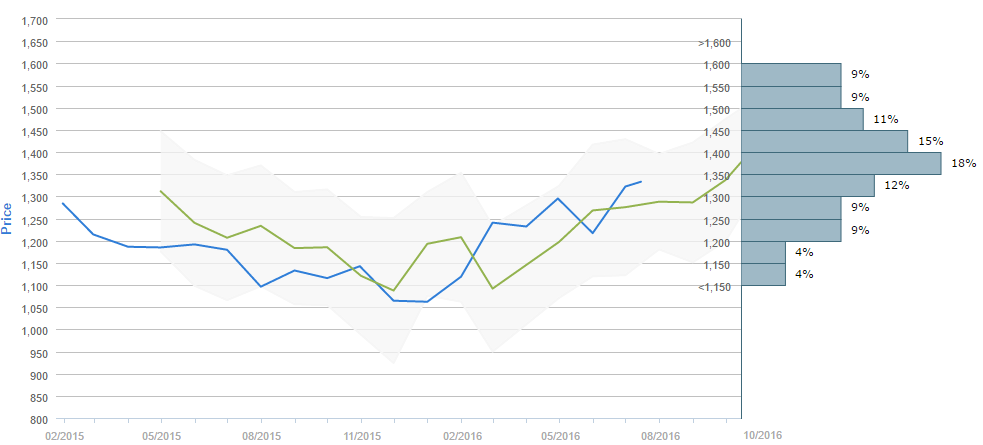The width and height of the screenshot is (983, 445).
Task: Click the blue price line's final point
Action: coord(640,181)
